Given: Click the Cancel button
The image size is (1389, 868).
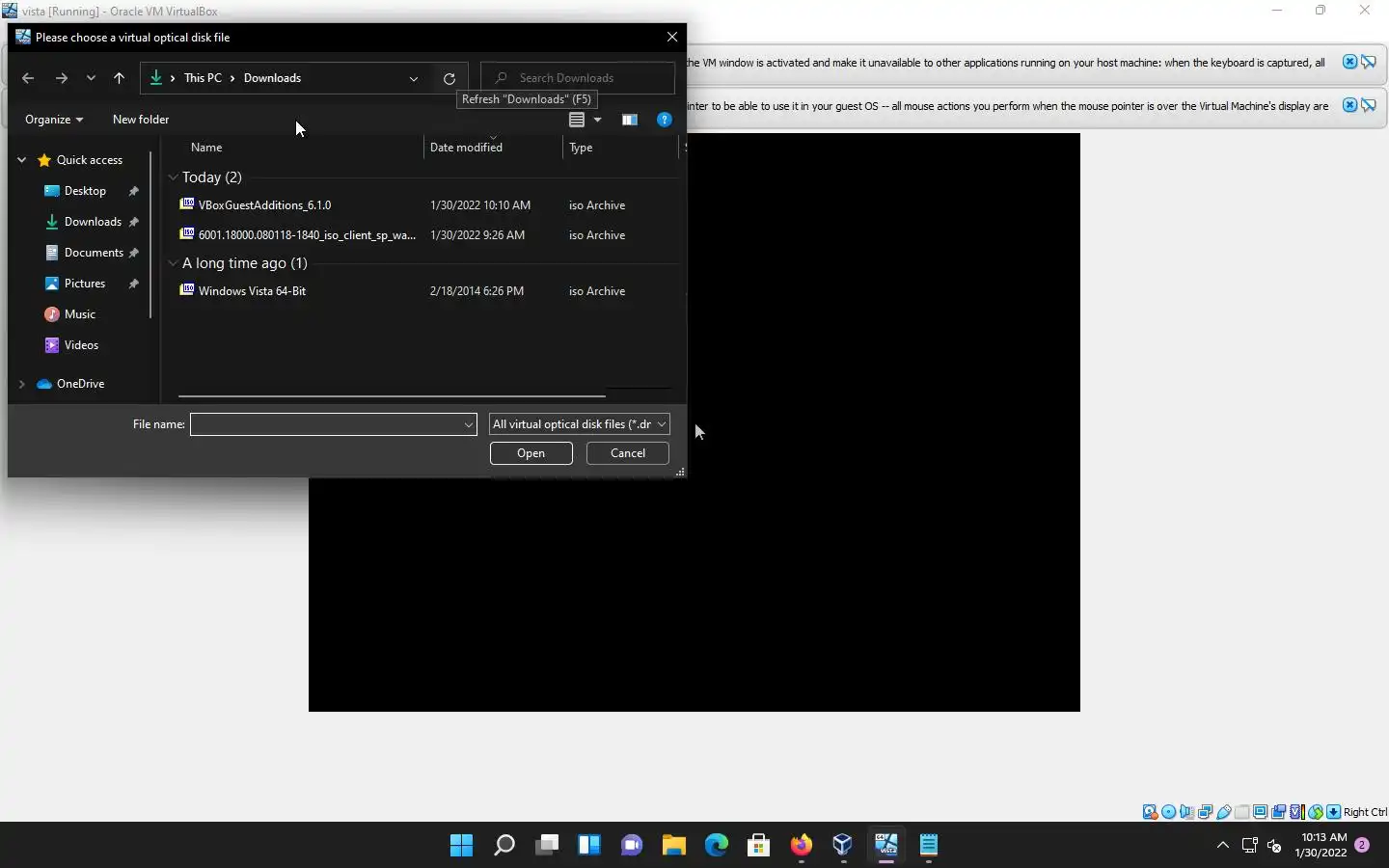Looking at the screenshot, I should [628, 453].
